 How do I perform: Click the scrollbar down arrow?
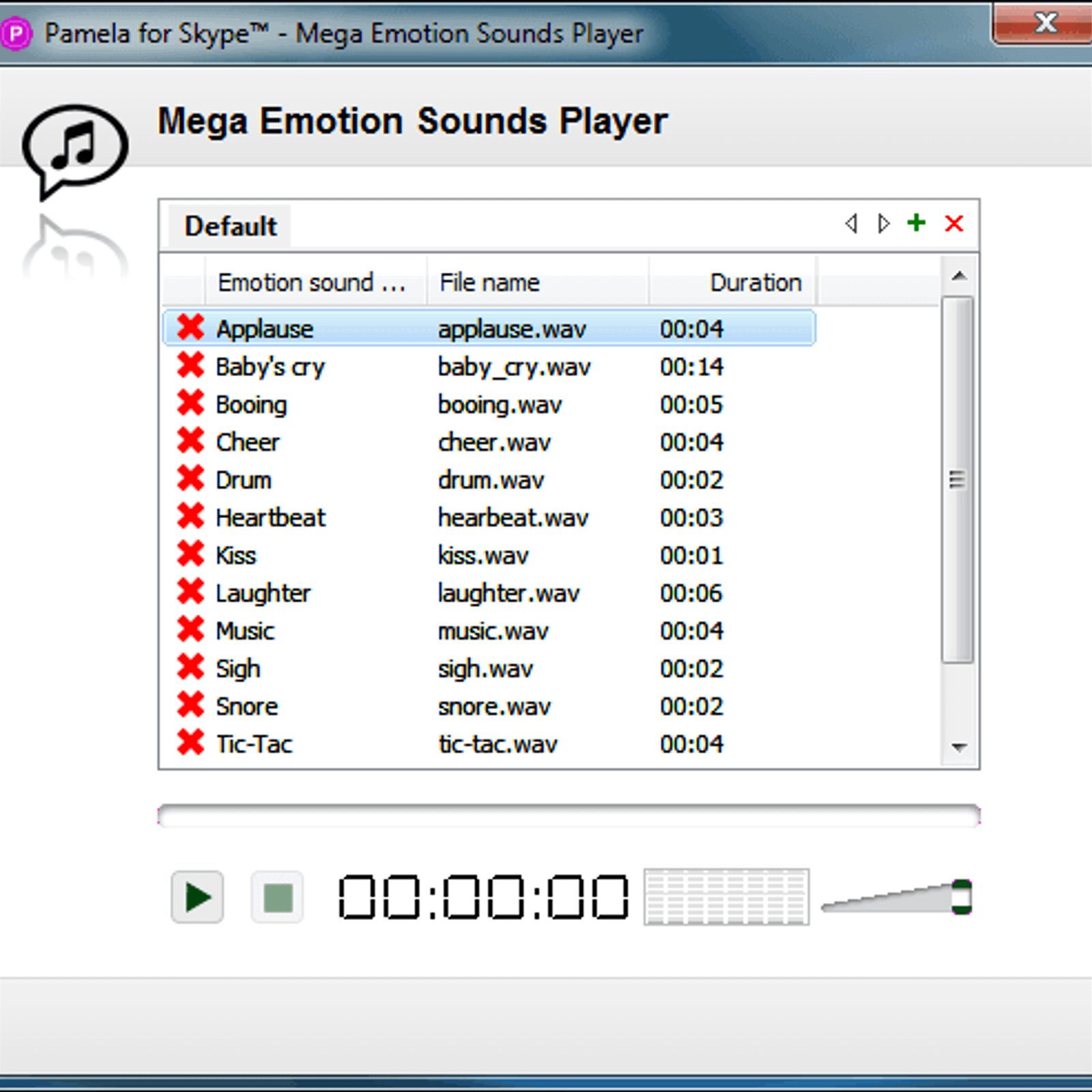tap(960, 747)
